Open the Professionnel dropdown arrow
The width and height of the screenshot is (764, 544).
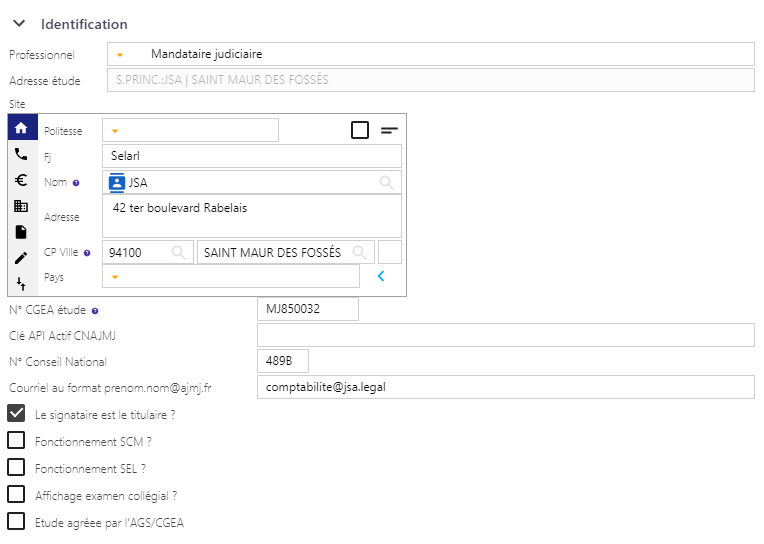[120, 55]
